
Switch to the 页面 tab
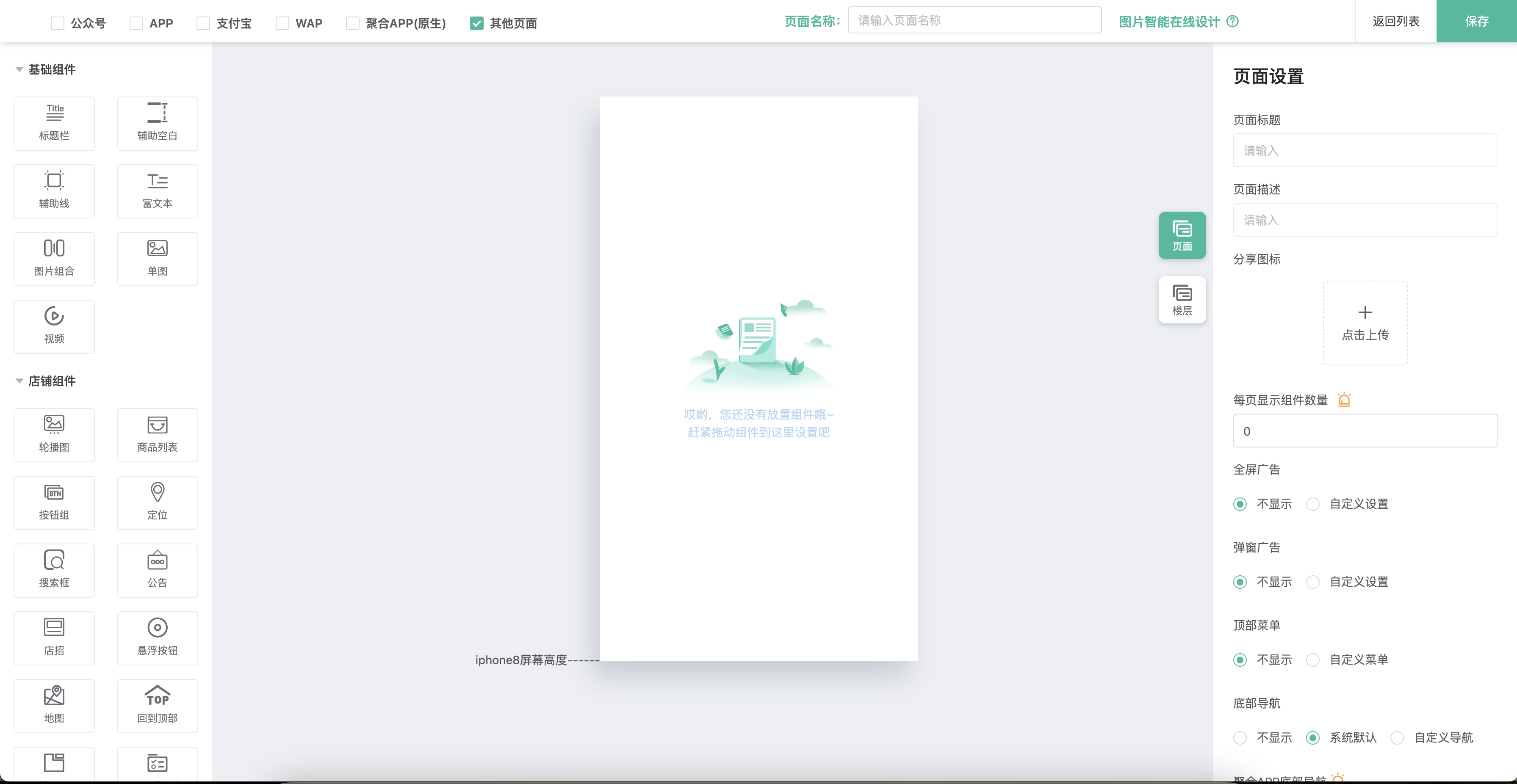pos(1181,235)
